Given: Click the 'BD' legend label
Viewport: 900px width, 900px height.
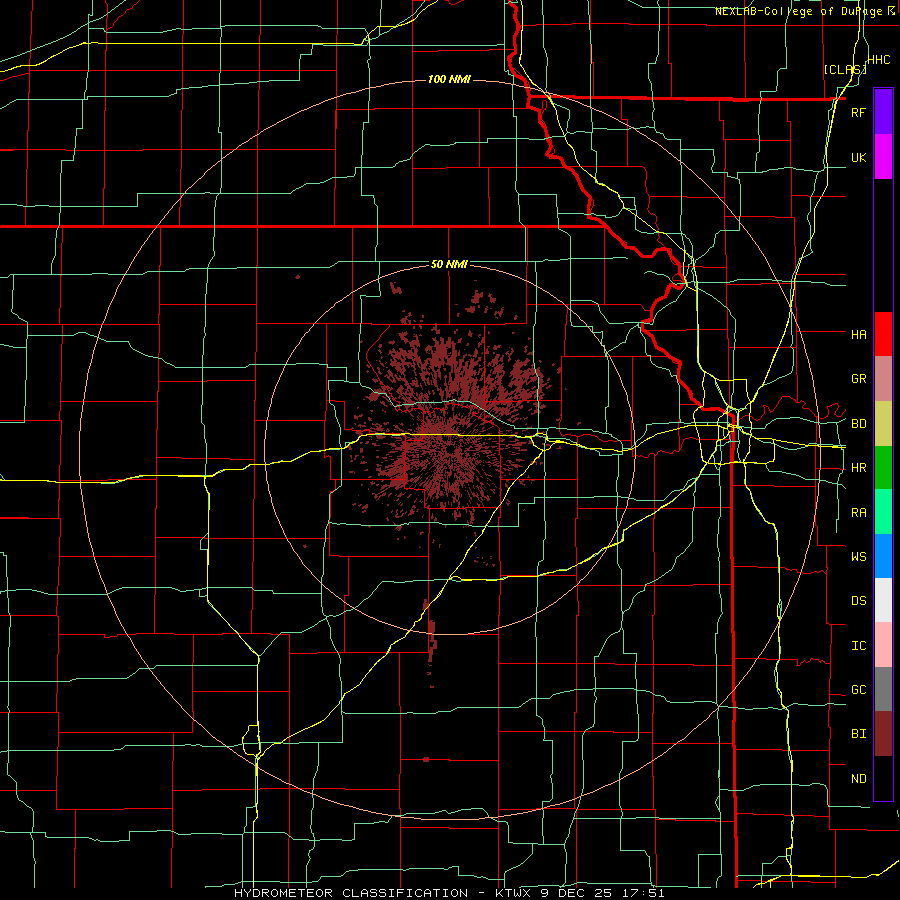Looking at the screenshot, I should pyautogui.click(x=858, y=424).
